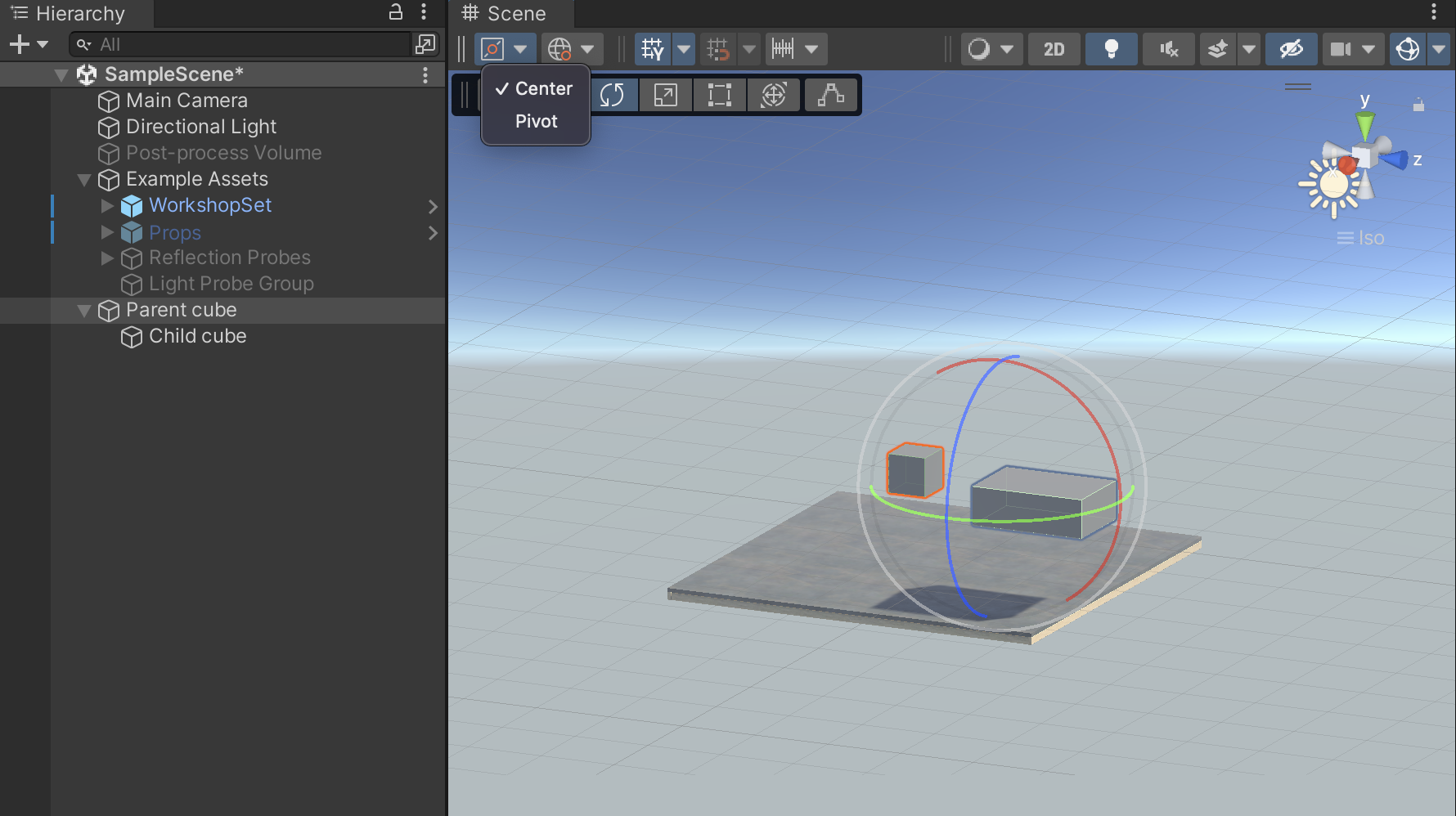The image size is (1456, 816).
Task: Toggle scene audio mute icon
Action: 1169,49
